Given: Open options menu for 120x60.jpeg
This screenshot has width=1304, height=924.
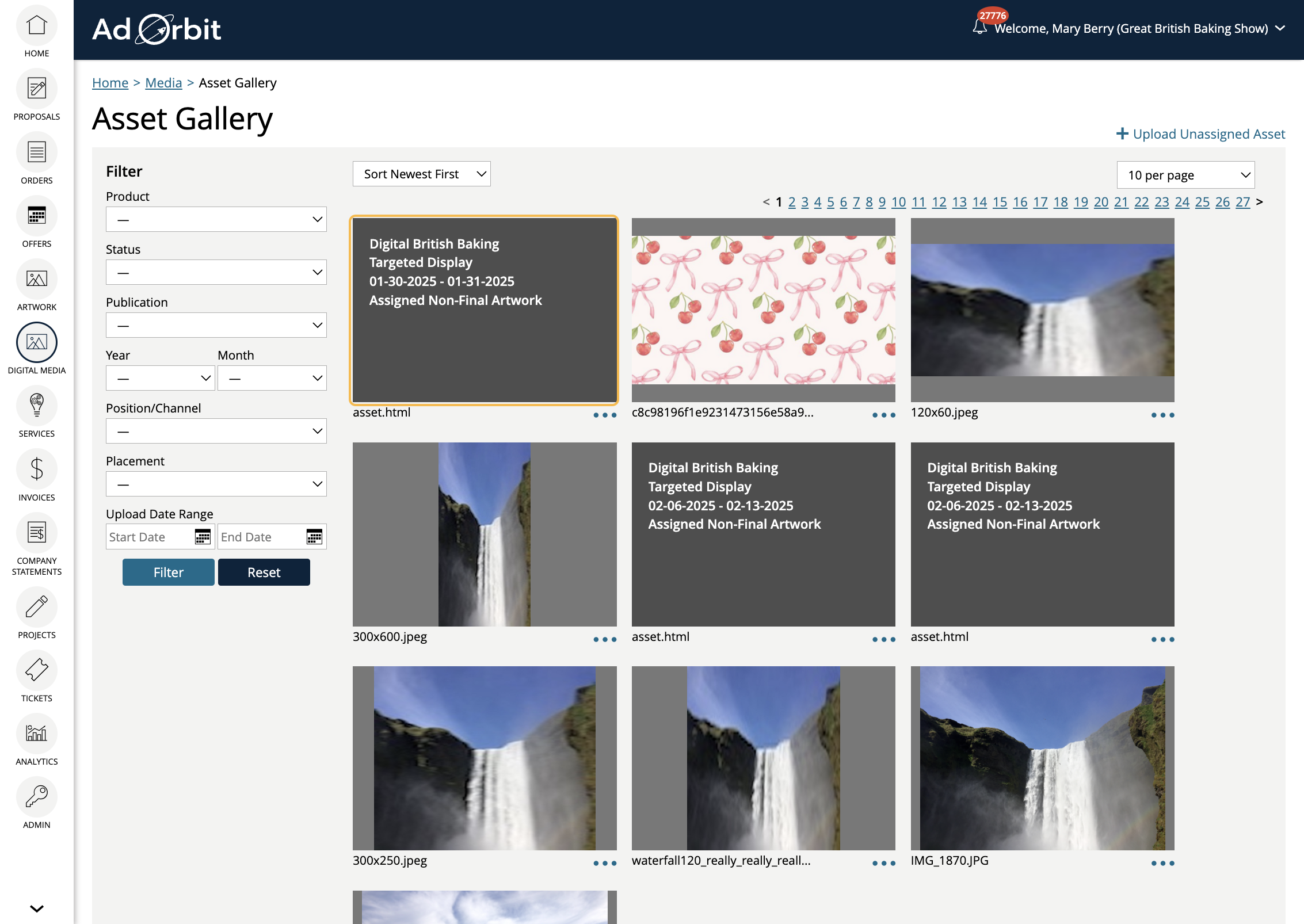Looking at the screenshot, I should pos(1162,415).
